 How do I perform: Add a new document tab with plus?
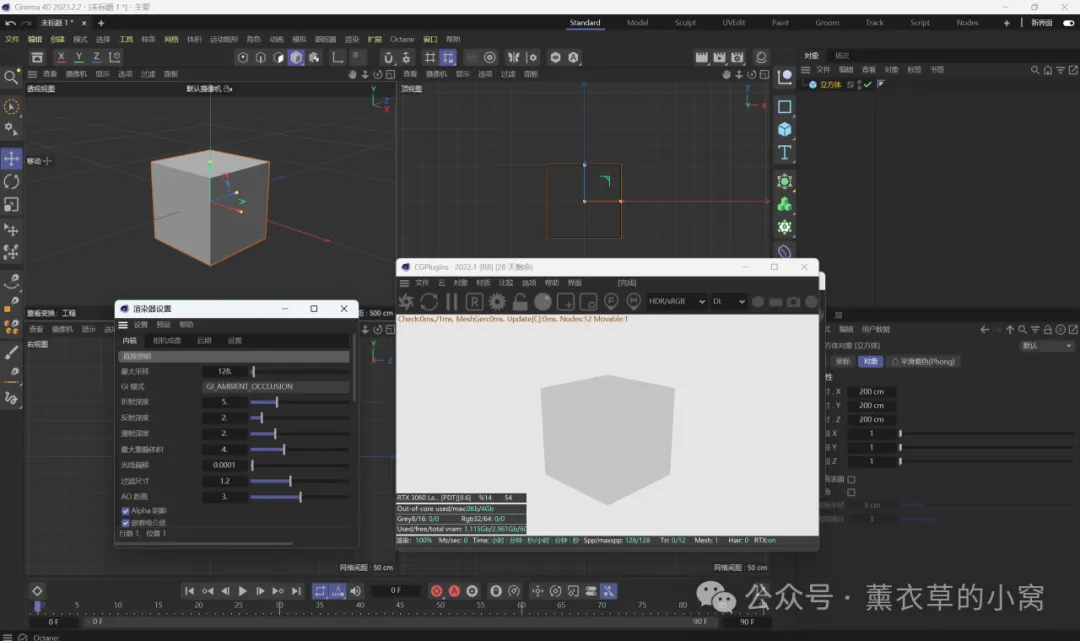[101, 23]
